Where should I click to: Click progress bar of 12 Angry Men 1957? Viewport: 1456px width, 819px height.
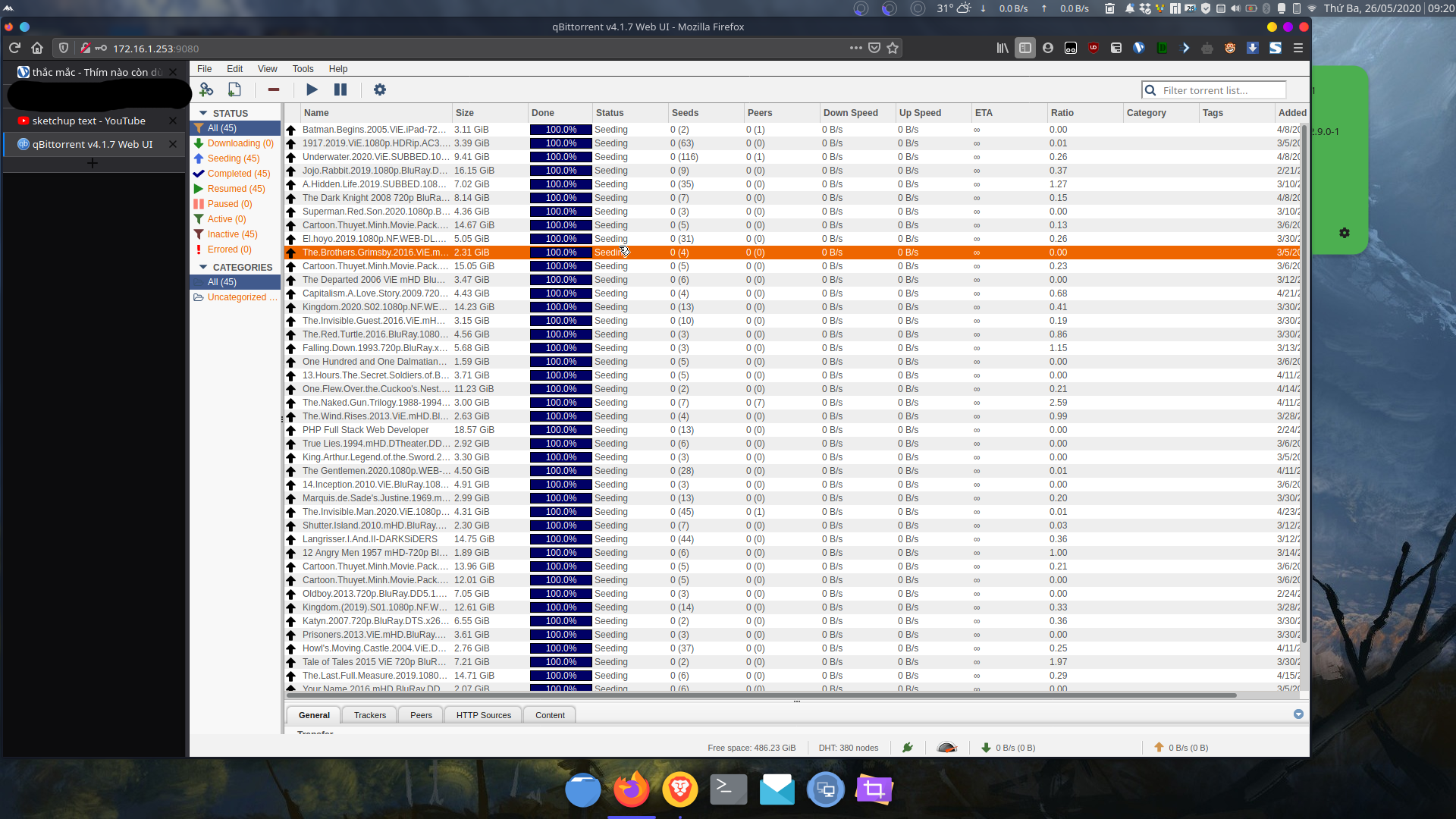561,553
